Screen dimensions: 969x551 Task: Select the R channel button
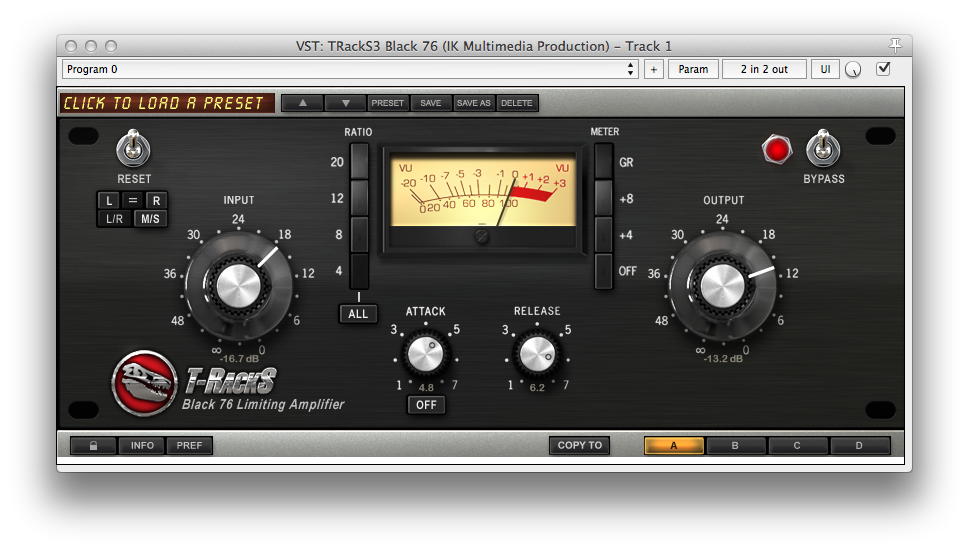pyautogui.click(x=156, y=200)
